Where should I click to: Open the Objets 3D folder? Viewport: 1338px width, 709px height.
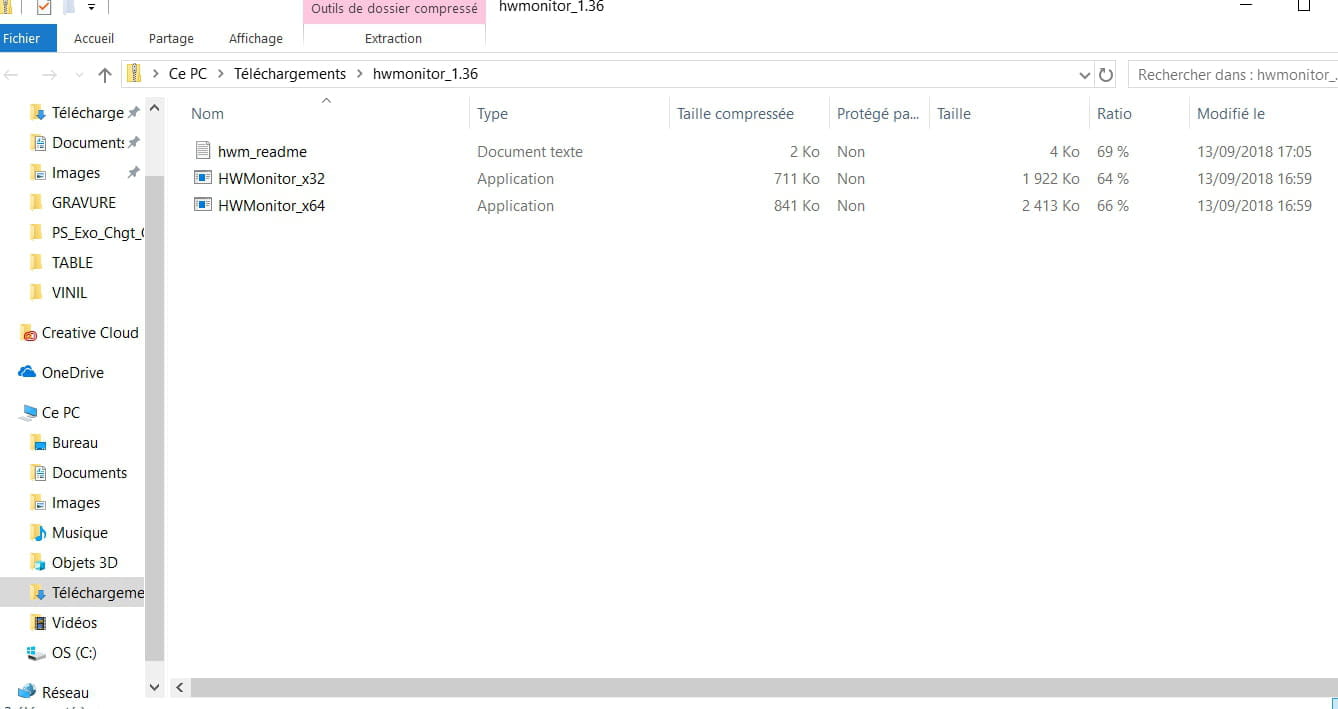(x=84, y=563)
